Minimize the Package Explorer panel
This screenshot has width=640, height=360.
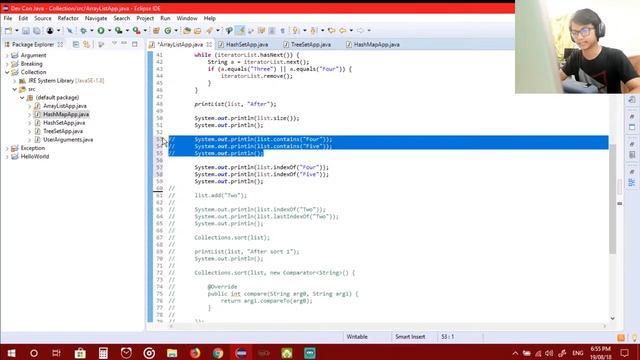pos(124,43)
